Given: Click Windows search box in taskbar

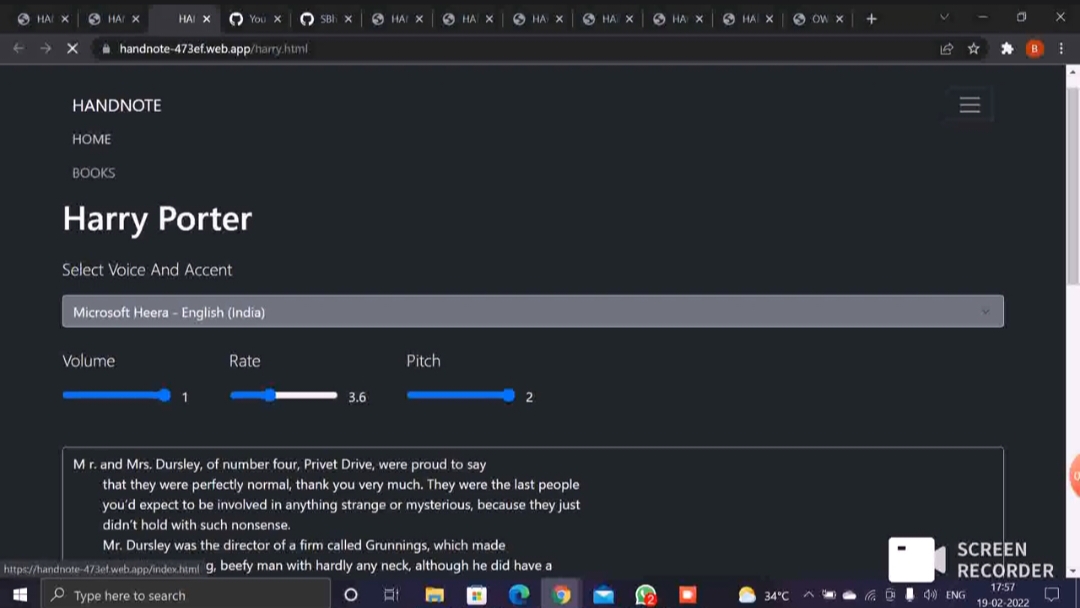Looking at the screenshot, I should [186, 595].
